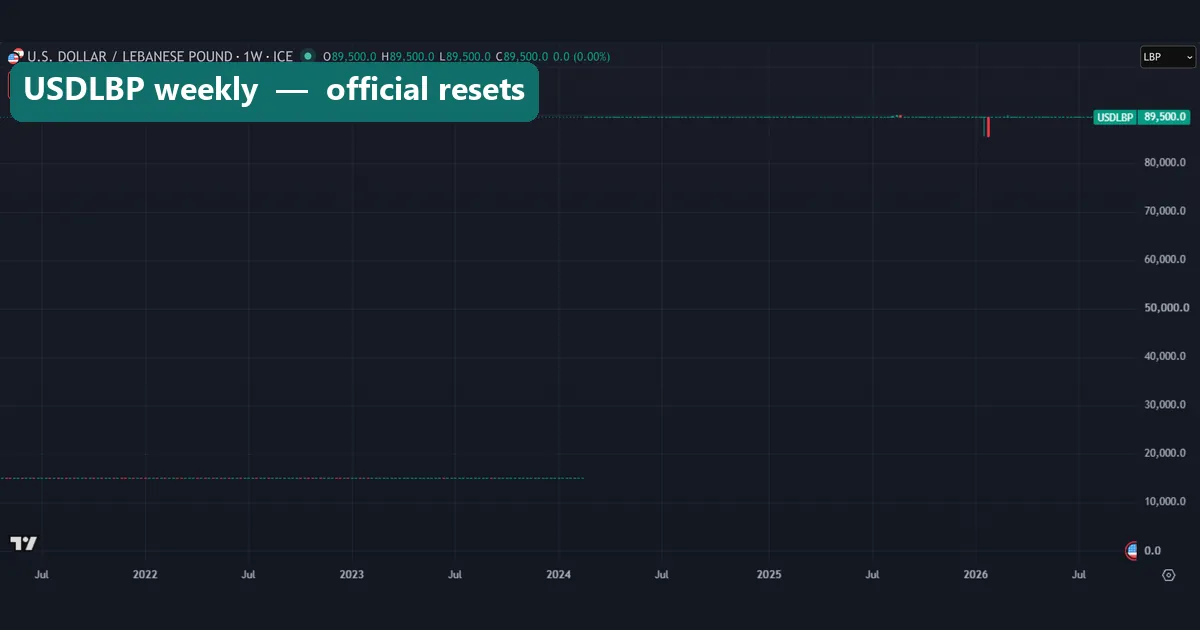The height and width of the screenshot is (630, 1200).
Task: Click the green 89,500.0 current price tag
Action: point(1165,117)
